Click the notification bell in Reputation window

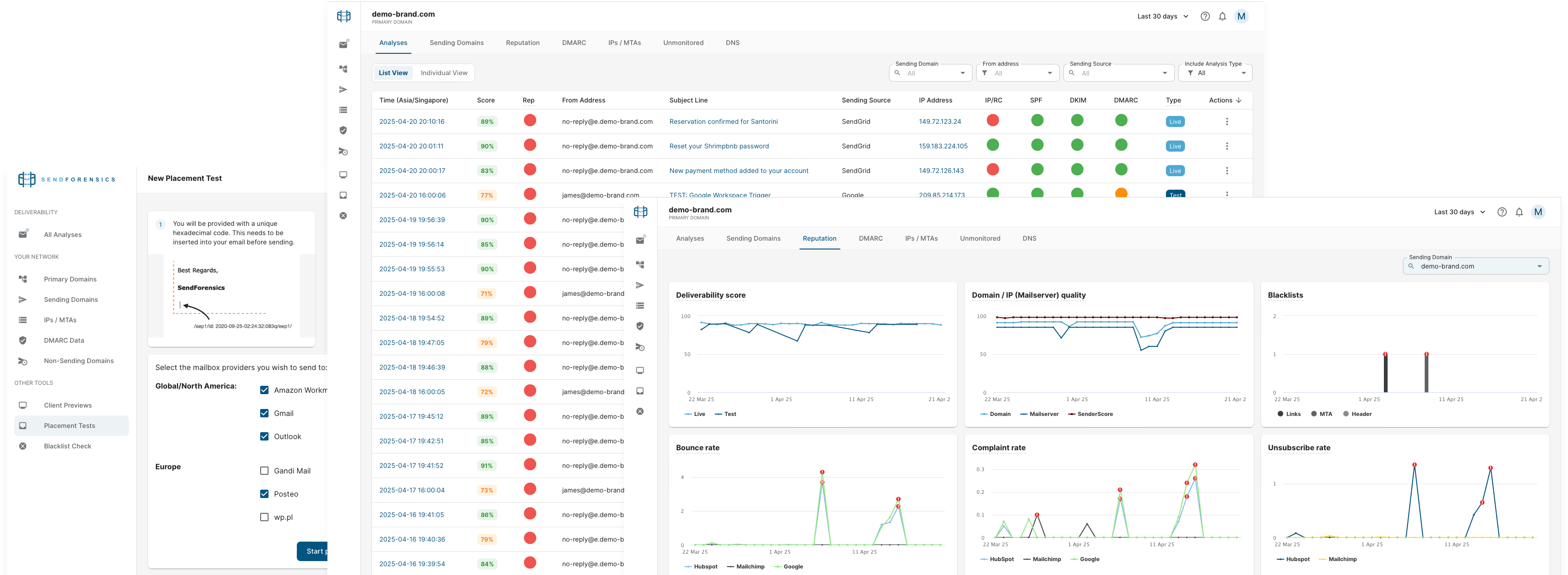tap(1519, 212)
